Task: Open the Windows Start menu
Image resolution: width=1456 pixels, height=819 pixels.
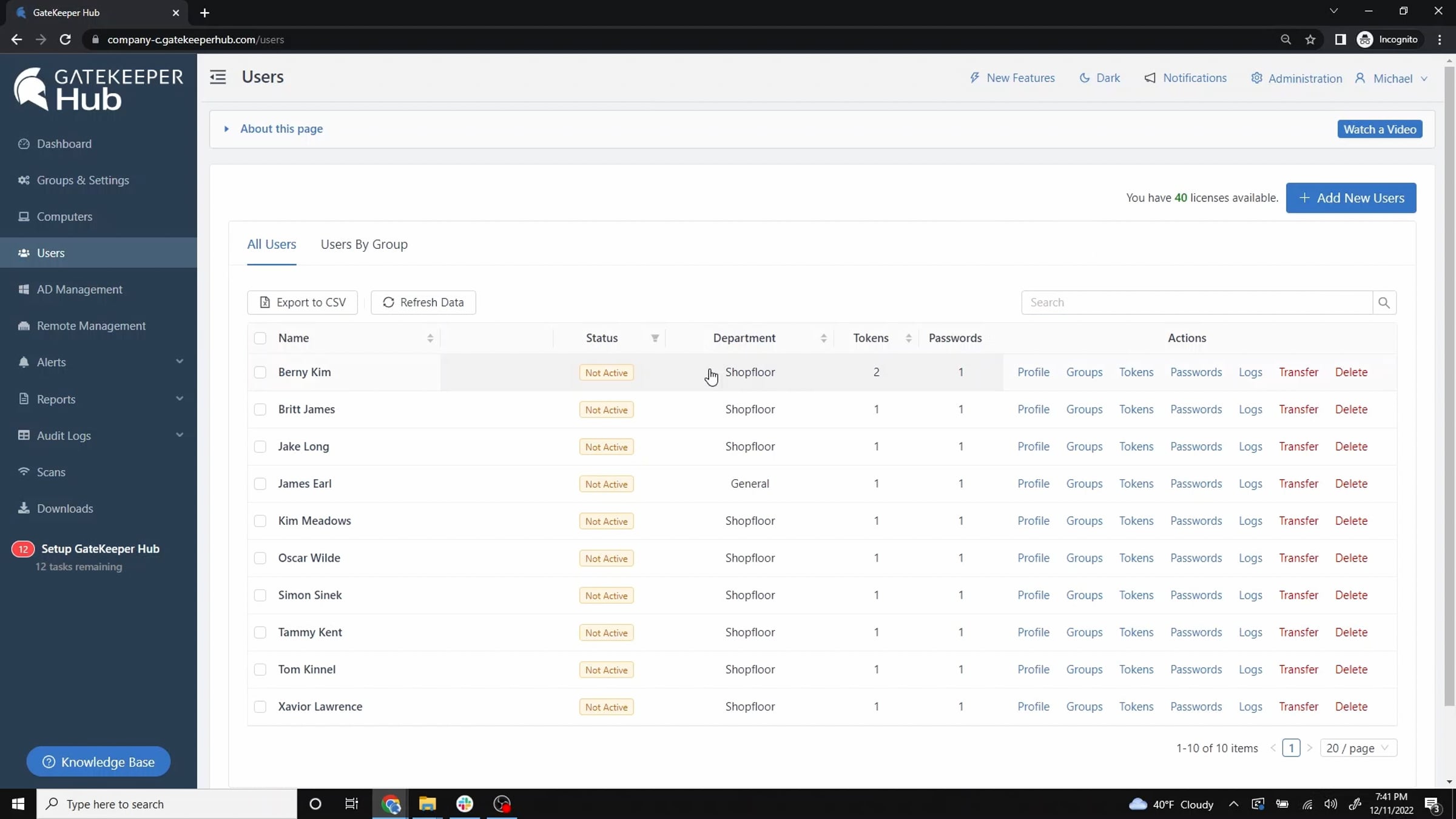Action: pyautogui.click(x=18, y=804)
